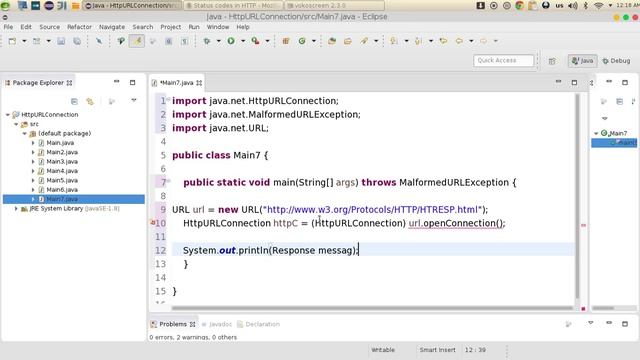Click the Quick Access search field
Screen dimensions: 640x360
pos(503,60)
